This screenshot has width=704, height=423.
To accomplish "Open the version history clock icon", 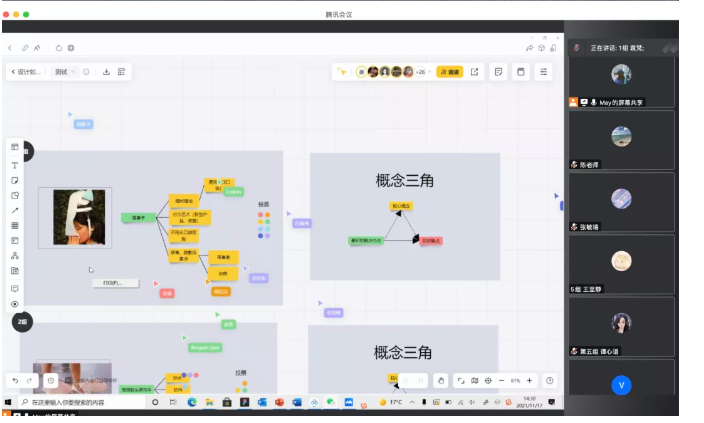I will [50, 381].
